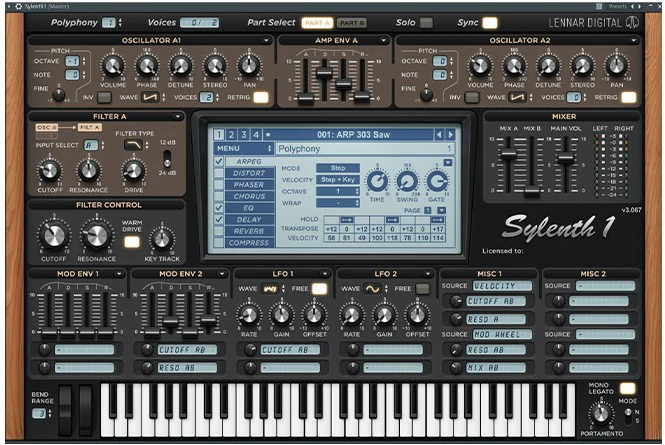Go to the previous preset arrow
Viewport: 665px width, 445px height.
[439, 134]
